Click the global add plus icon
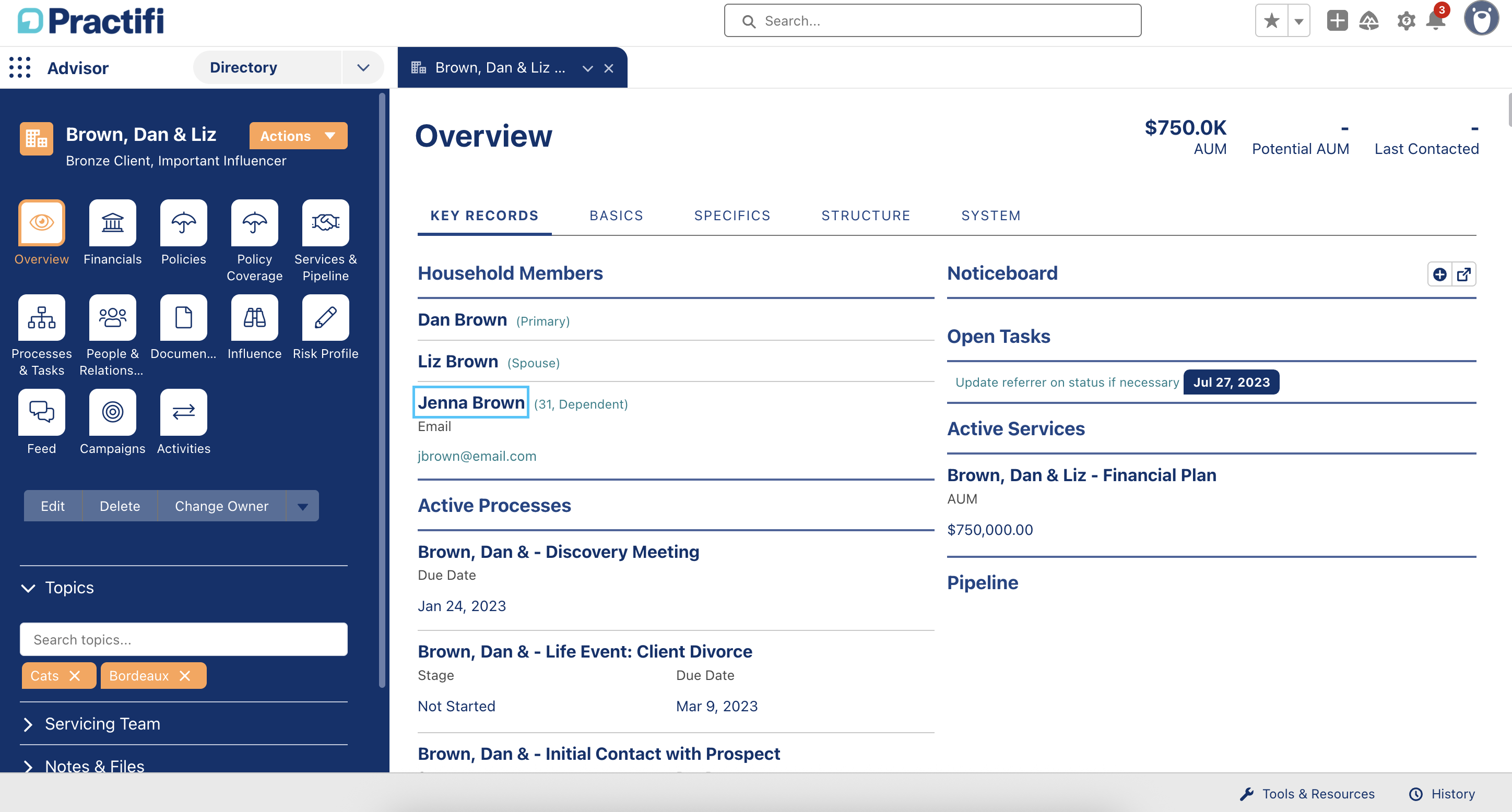This screenshot has width=1512, height=812. (1337, 21)
